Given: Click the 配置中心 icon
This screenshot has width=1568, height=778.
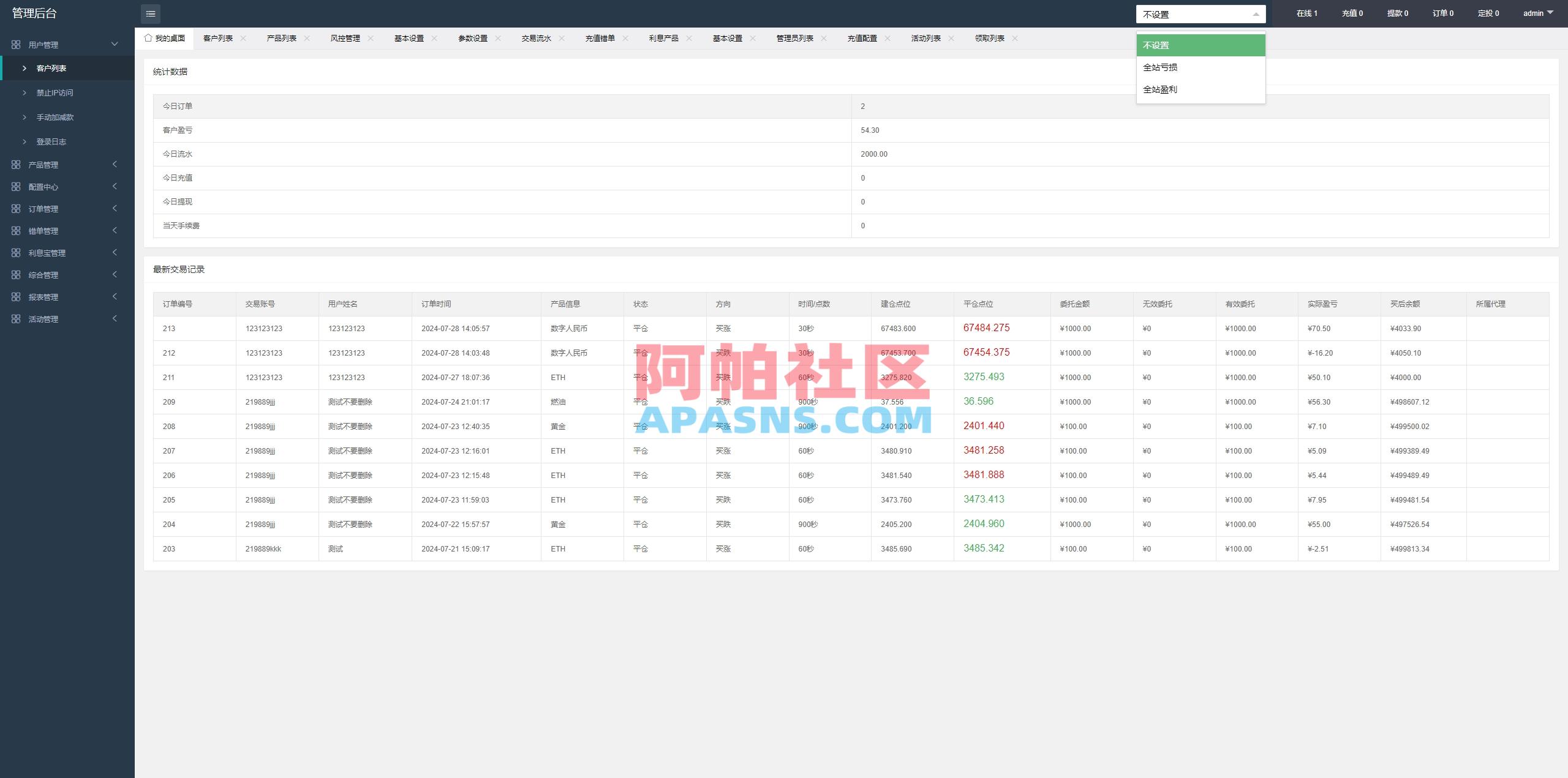Looking at the screenshot, I should pos(16,187).
